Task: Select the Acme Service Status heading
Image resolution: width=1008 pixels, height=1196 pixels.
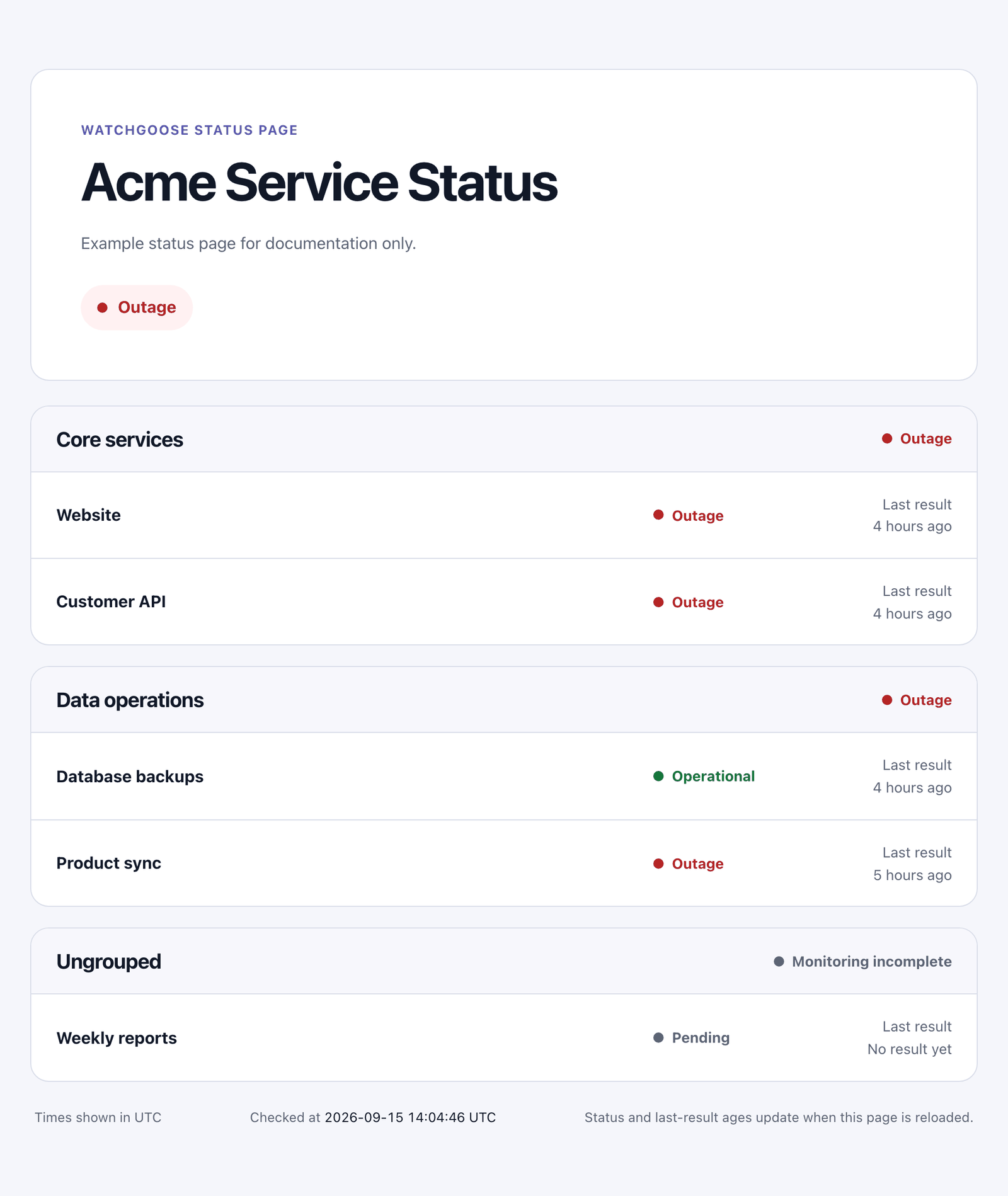Action: 319,183
